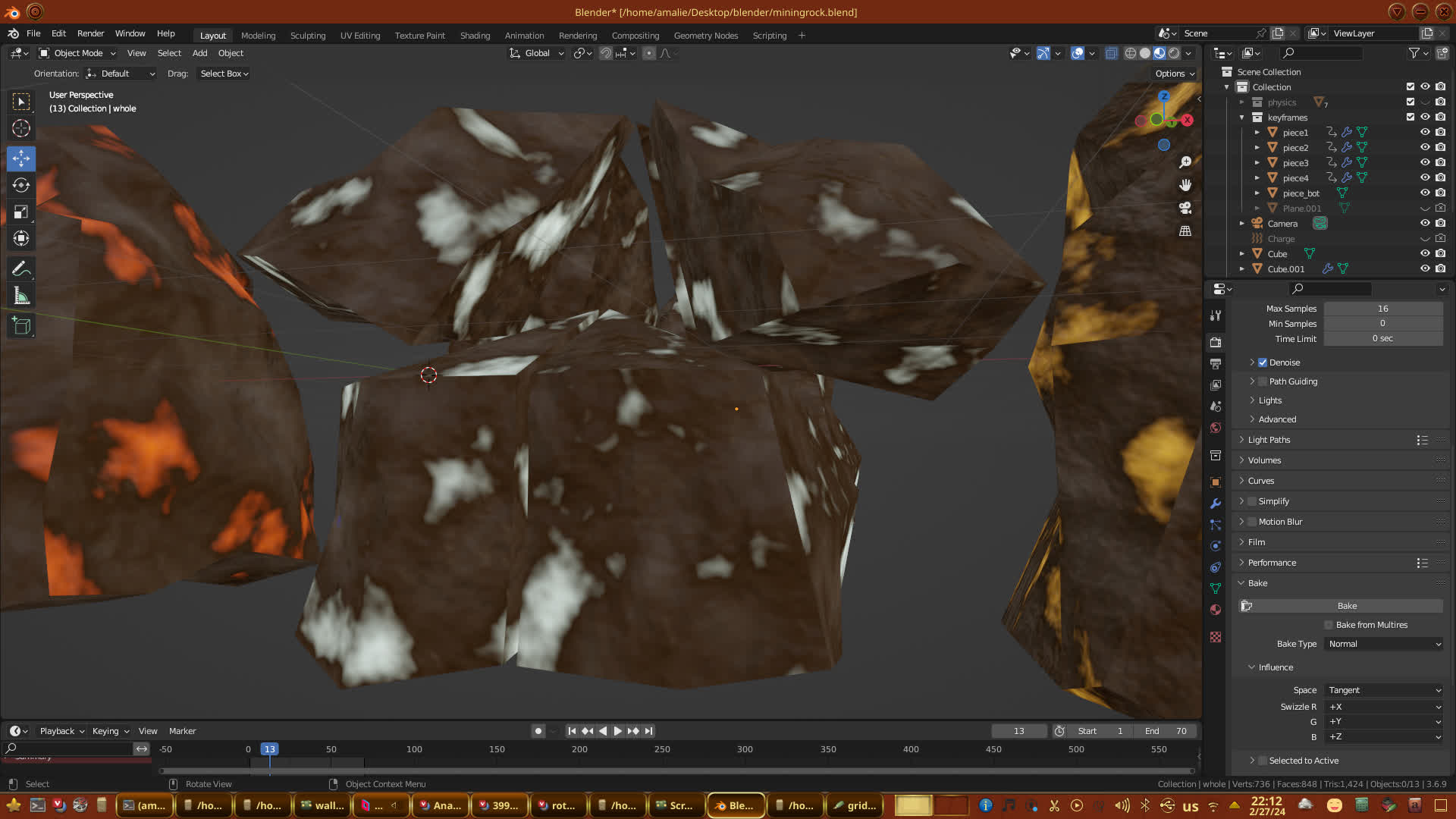This screenshot has width=1456, height=819.
Task: Hide piece3 with its eye icon
Action: pyautogui.click(x=1425, y=162)
